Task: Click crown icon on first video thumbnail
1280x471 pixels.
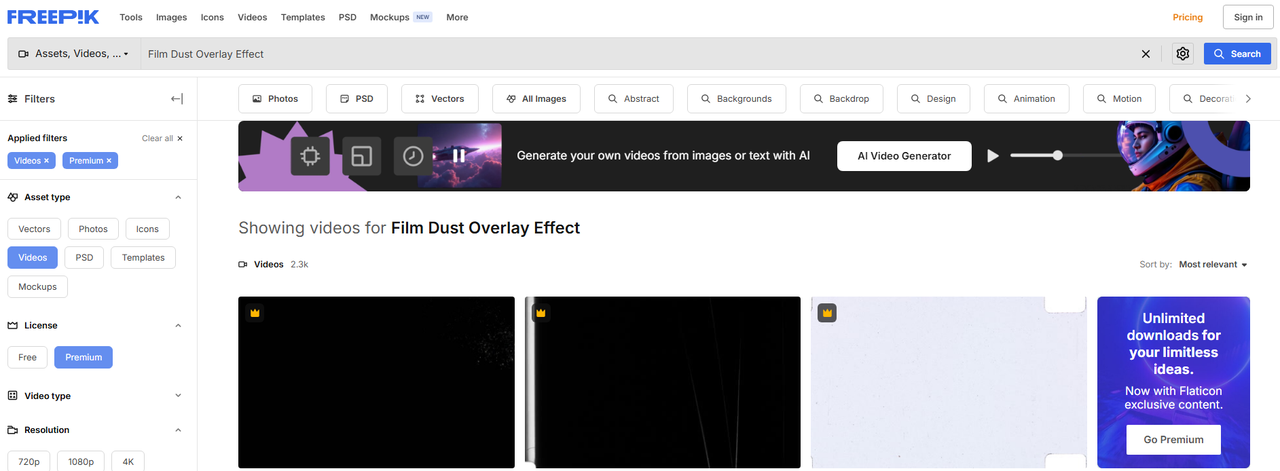Action: (x=255, y=313)
